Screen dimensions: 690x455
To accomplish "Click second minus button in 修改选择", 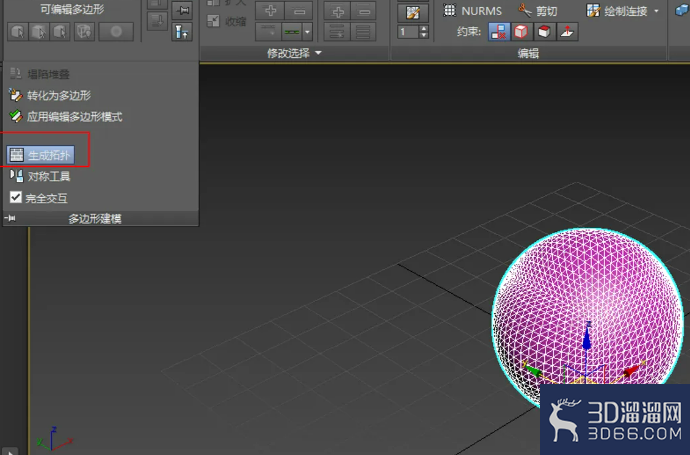I will click(x=364, y=11).
